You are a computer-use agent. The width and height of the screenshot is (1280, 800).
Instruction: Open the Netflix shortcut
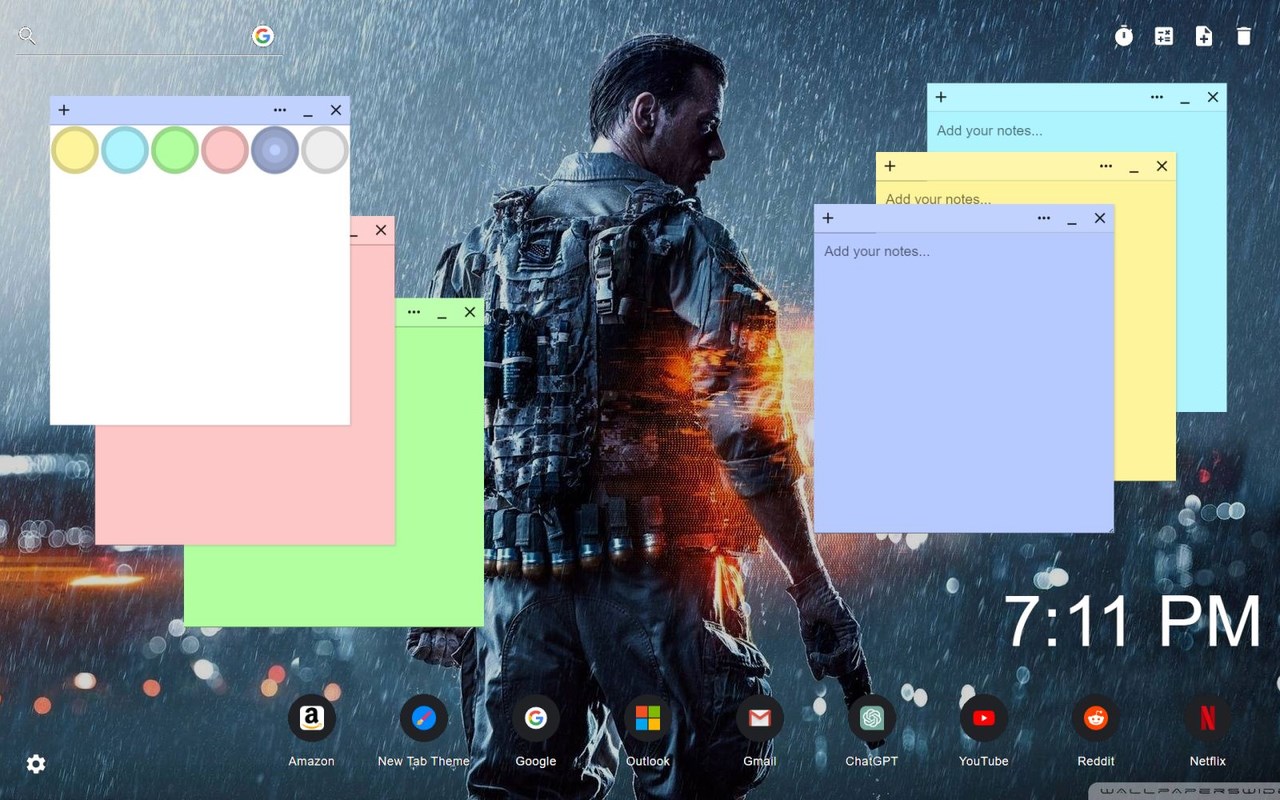(x=1208, y=718)
